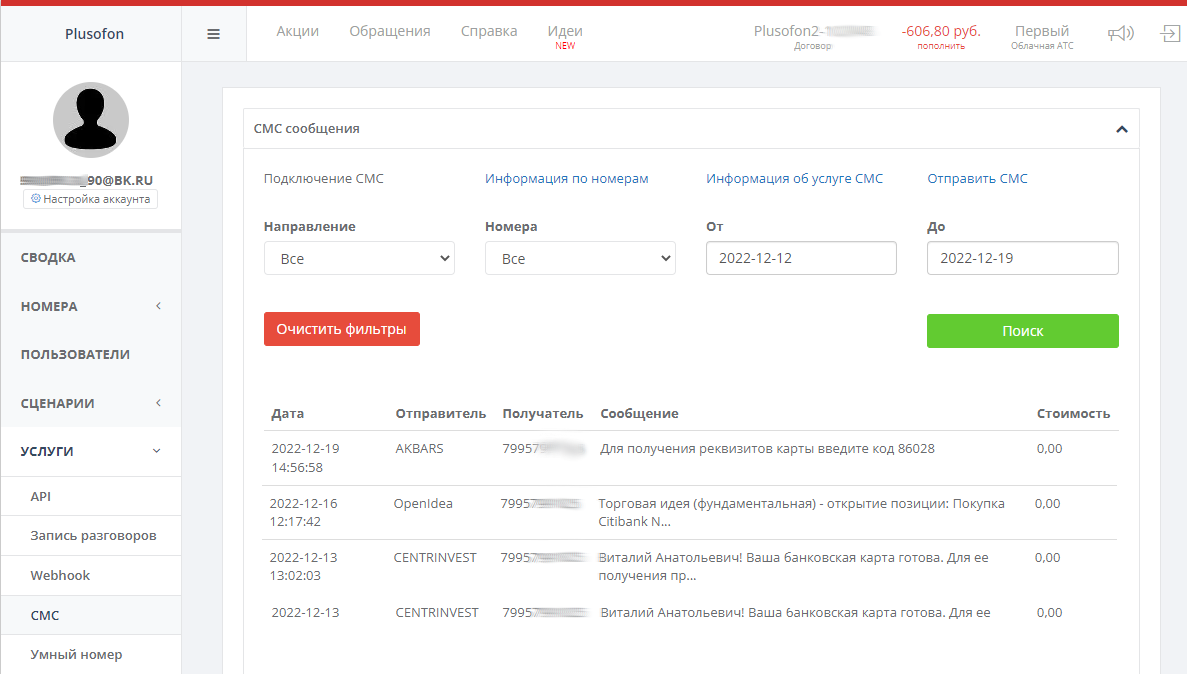Viewport: 1187px width, 674px height.
Task: Click the logout exit icon
Action: pos(1170,33)
